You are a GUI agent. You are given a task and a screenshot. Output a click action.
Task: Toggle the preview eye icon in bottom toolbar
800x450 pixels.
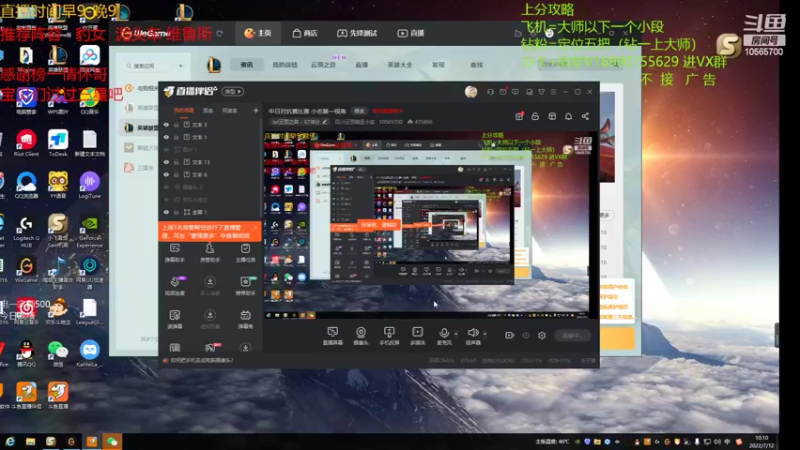(526, 335)
